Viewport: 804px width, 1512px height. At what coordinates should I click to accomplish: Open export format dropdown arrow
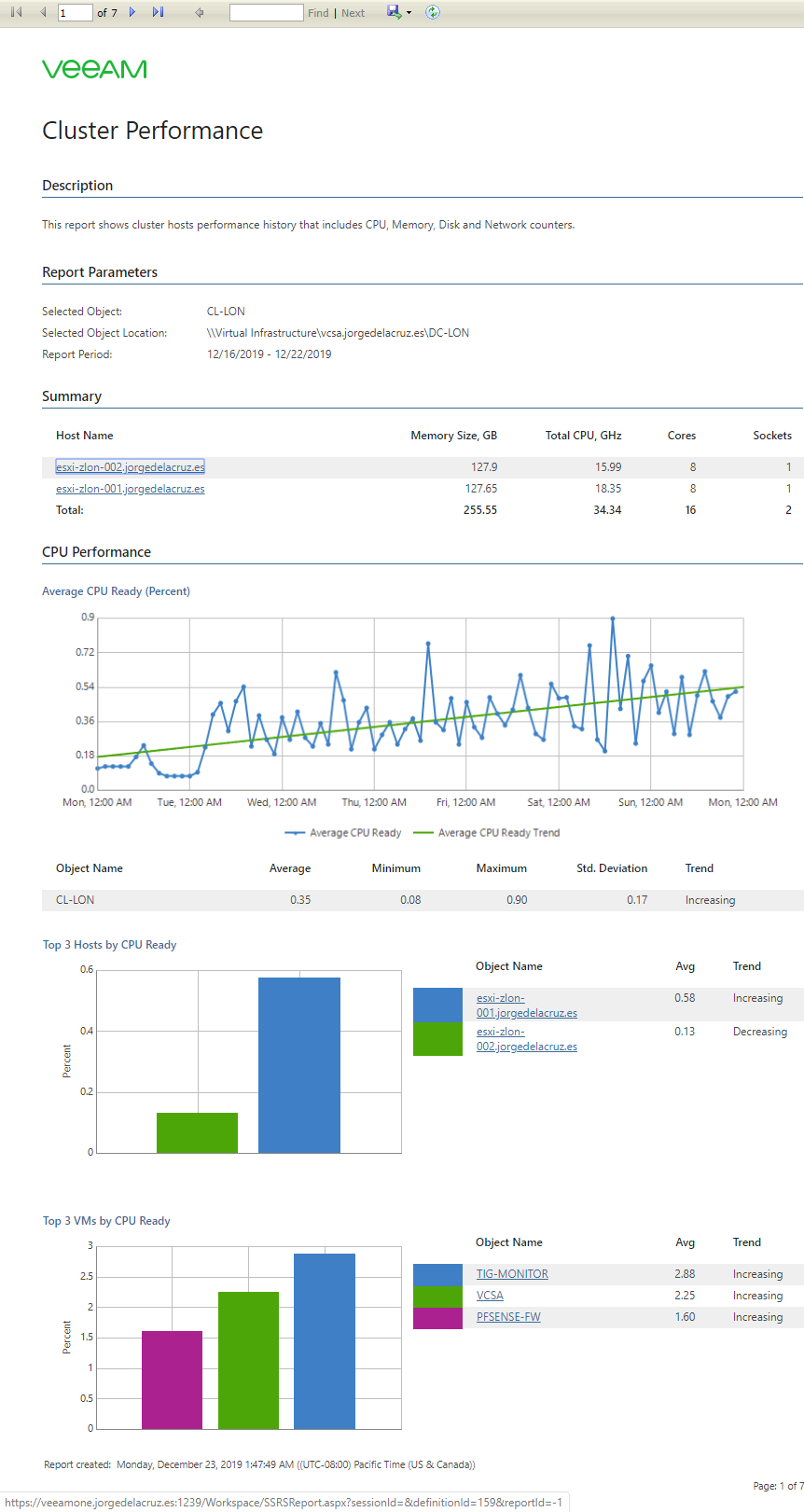pyautogui.click(x=409, y=13)
